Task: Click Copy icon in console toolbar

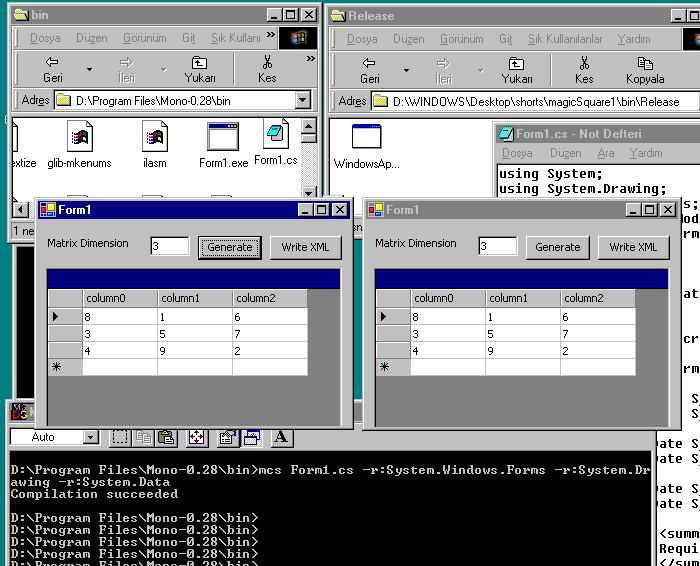Action: (x=144, y=437)
